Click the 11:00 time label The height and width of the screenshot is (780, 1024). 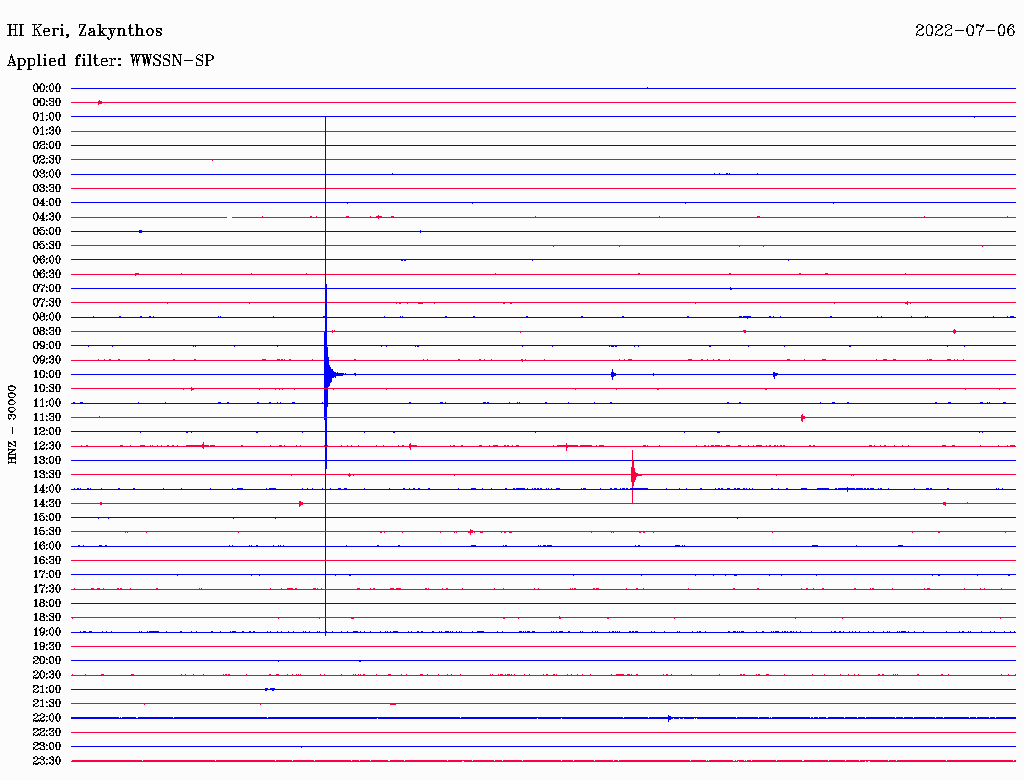47,403
